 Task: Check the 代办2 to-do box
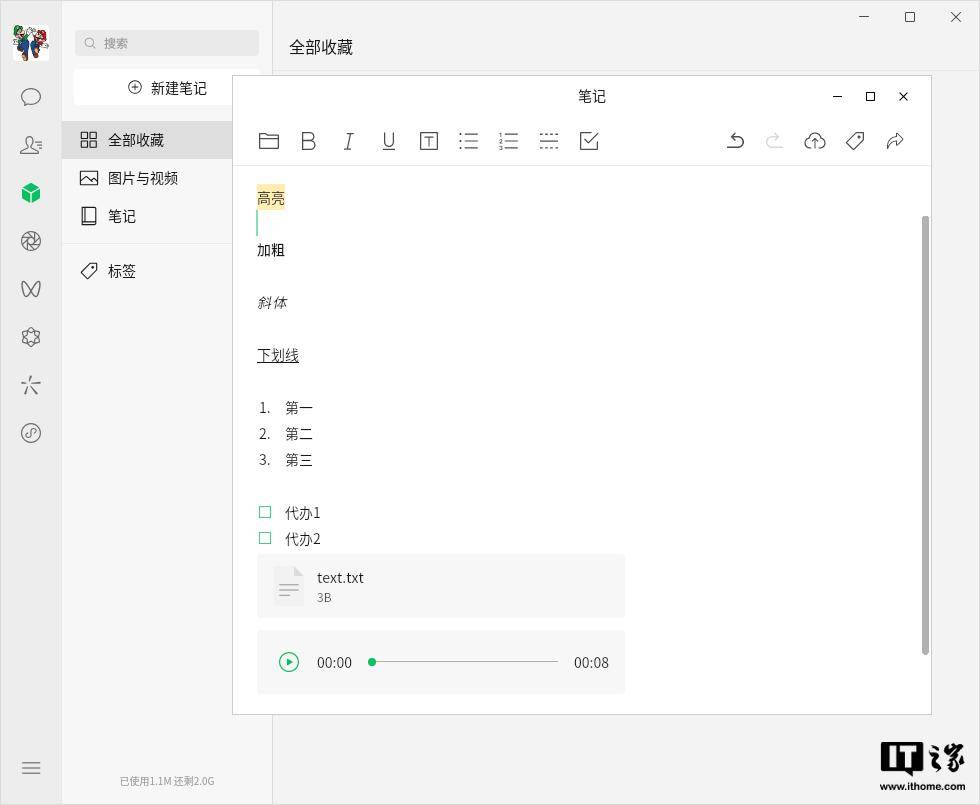265,538
